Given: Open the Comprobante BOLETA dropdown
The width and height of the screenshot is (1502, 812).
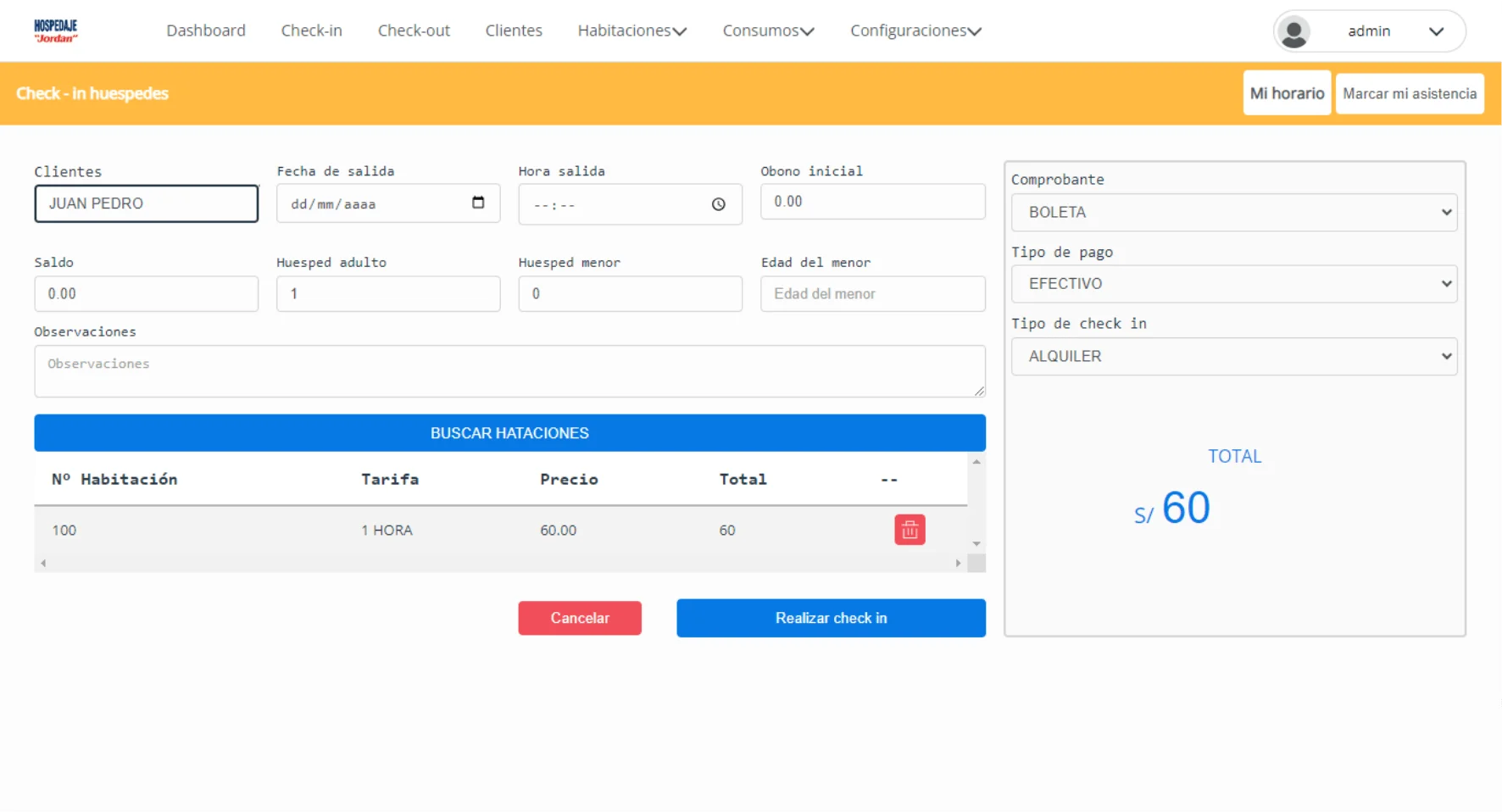Looking at the screenshot, I should tap(1234, 212).
